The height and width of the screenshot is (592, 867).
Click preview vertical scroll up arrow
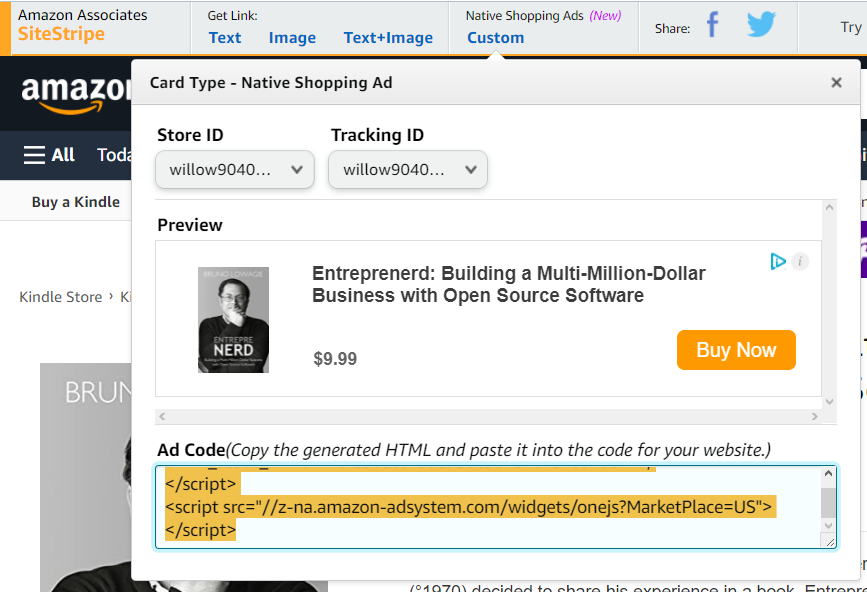point(829,207)
